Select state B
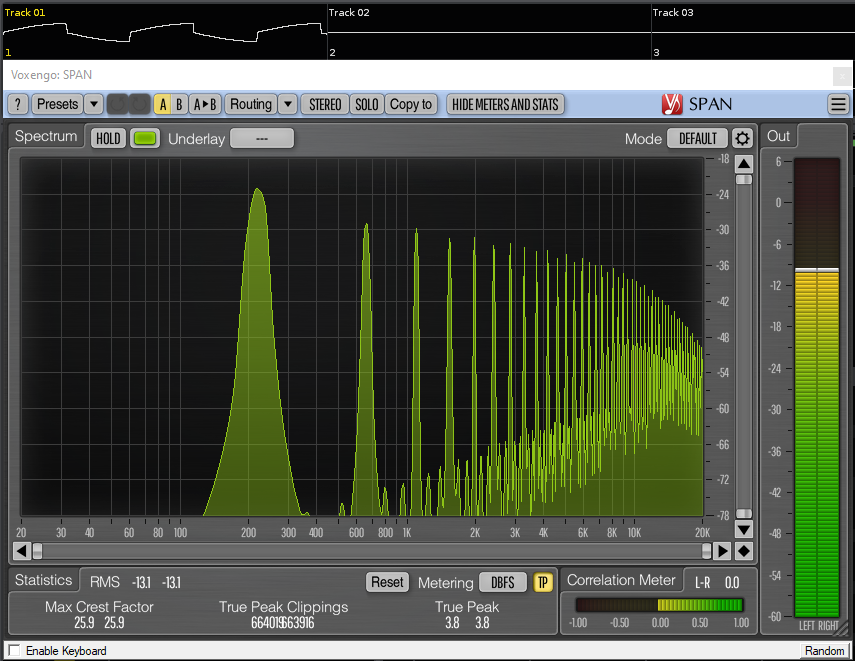Viewport: 855px width, 661px height. (x=179, y=104)
